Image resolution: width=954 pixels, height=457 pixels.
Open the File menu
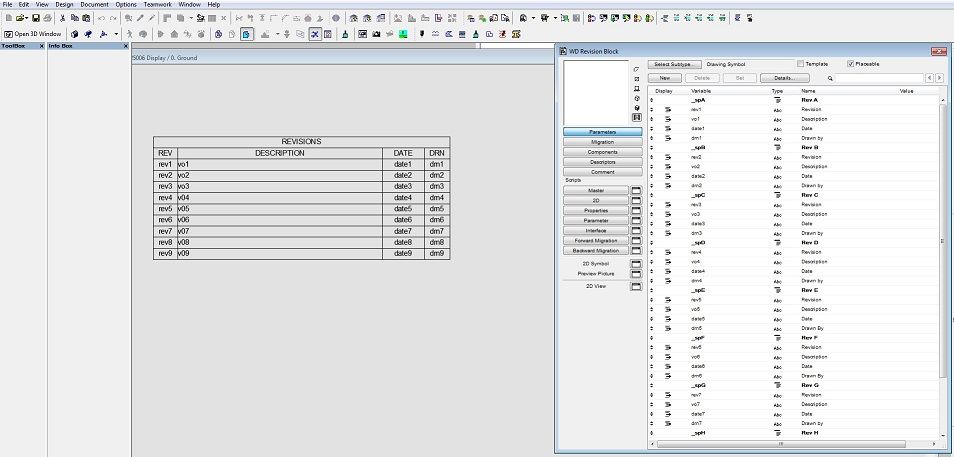click(x=7, y=4)
